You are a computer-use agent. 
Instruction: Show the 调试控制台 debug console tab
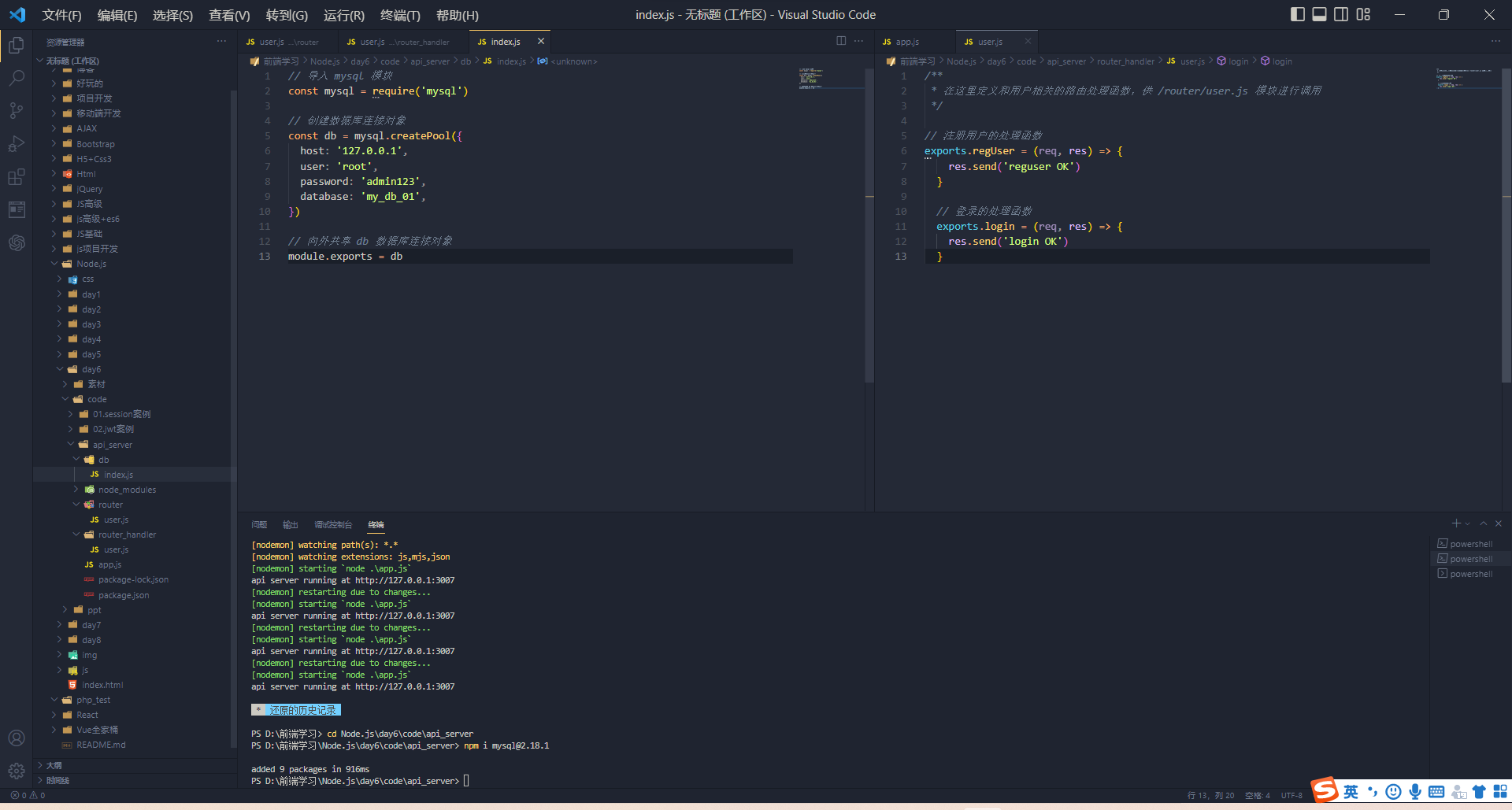pos(333,524)
